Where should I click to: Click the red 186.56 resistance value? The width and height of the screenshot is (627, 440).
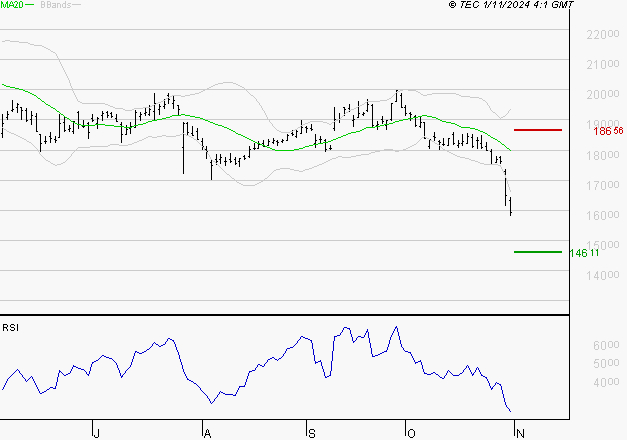[x=608, y=131]
